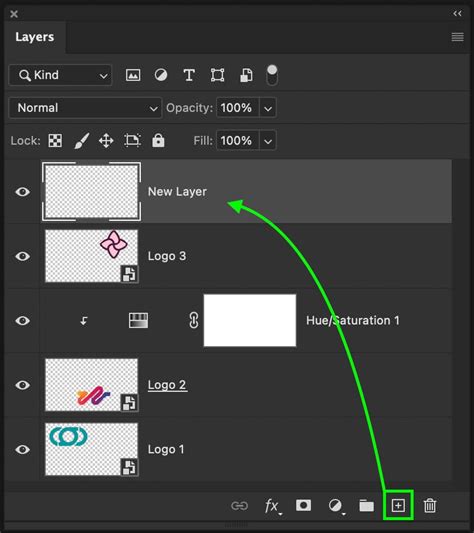The width and height of the screenshot is (474, 533).
Task: Click the Fill 100% field
Action: pyautogui.click(x=238, y=141)
